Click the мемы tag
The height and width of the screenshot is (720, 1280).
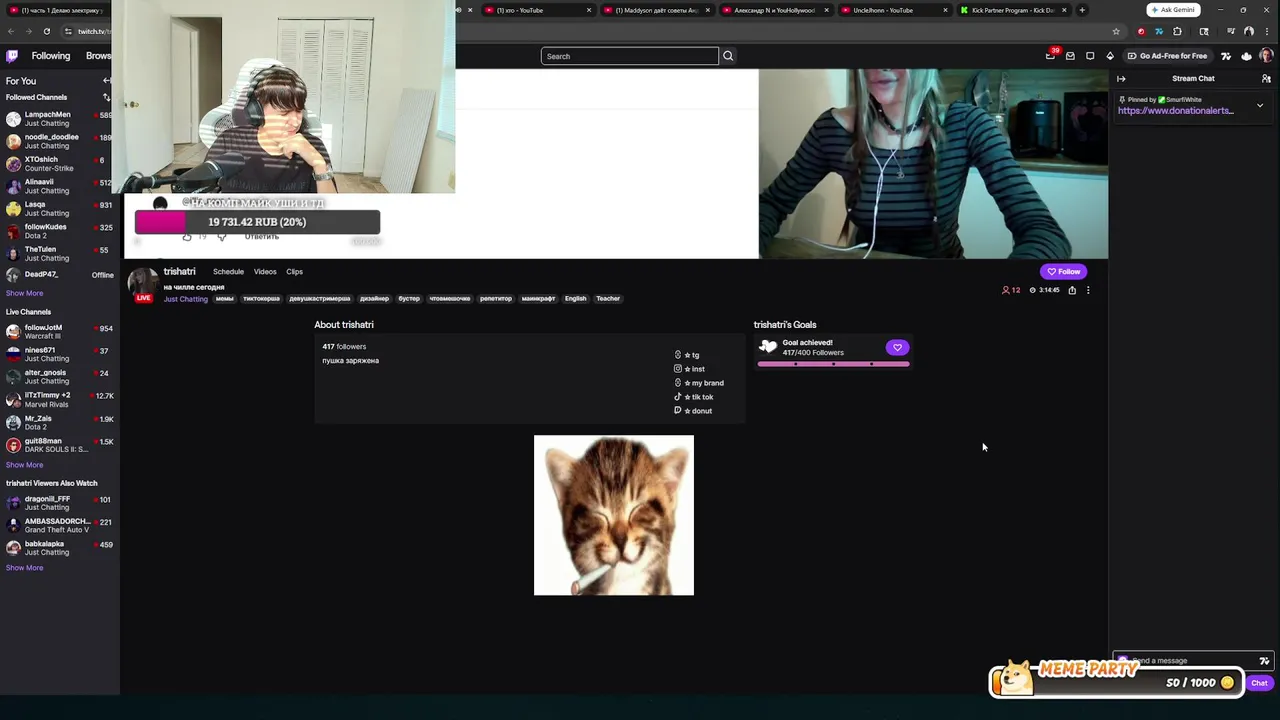tap(225, 299)
